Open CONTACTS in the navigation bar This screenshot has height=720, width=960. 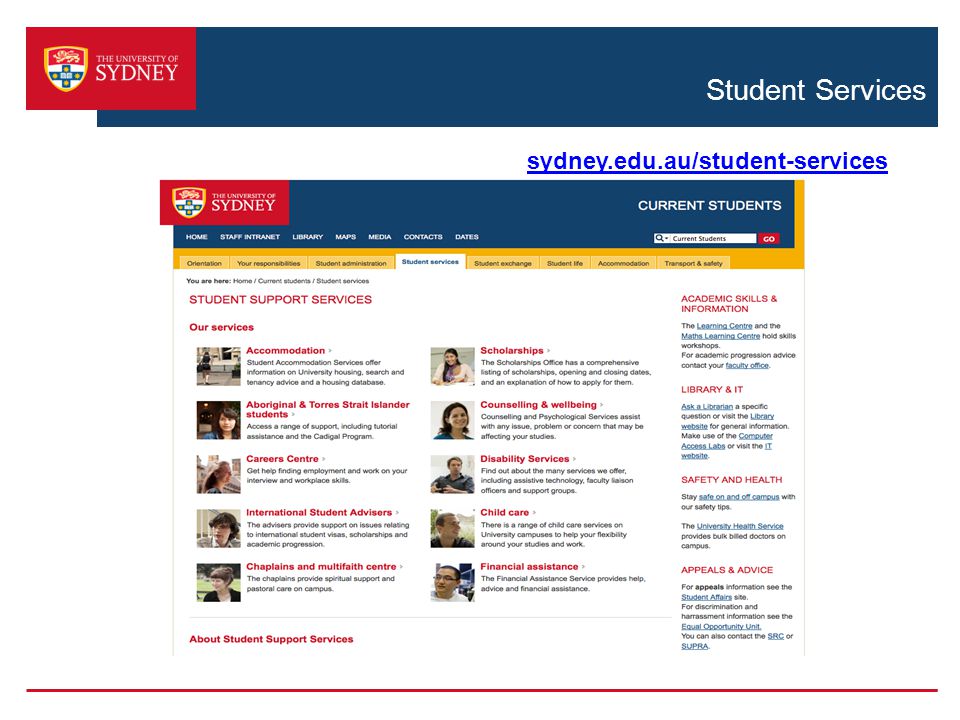pyautogui.click(x=423, y=237)
